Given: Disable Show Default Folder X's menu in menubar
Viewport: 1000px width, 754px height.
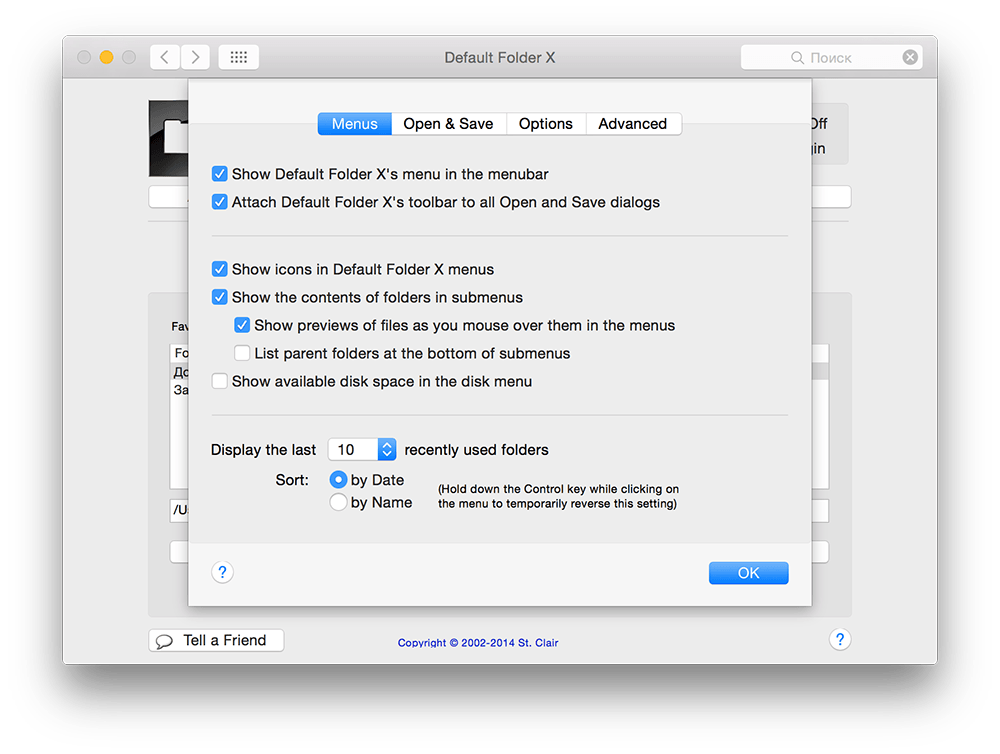Looking at the screenshot, I should tap(219, 174).
